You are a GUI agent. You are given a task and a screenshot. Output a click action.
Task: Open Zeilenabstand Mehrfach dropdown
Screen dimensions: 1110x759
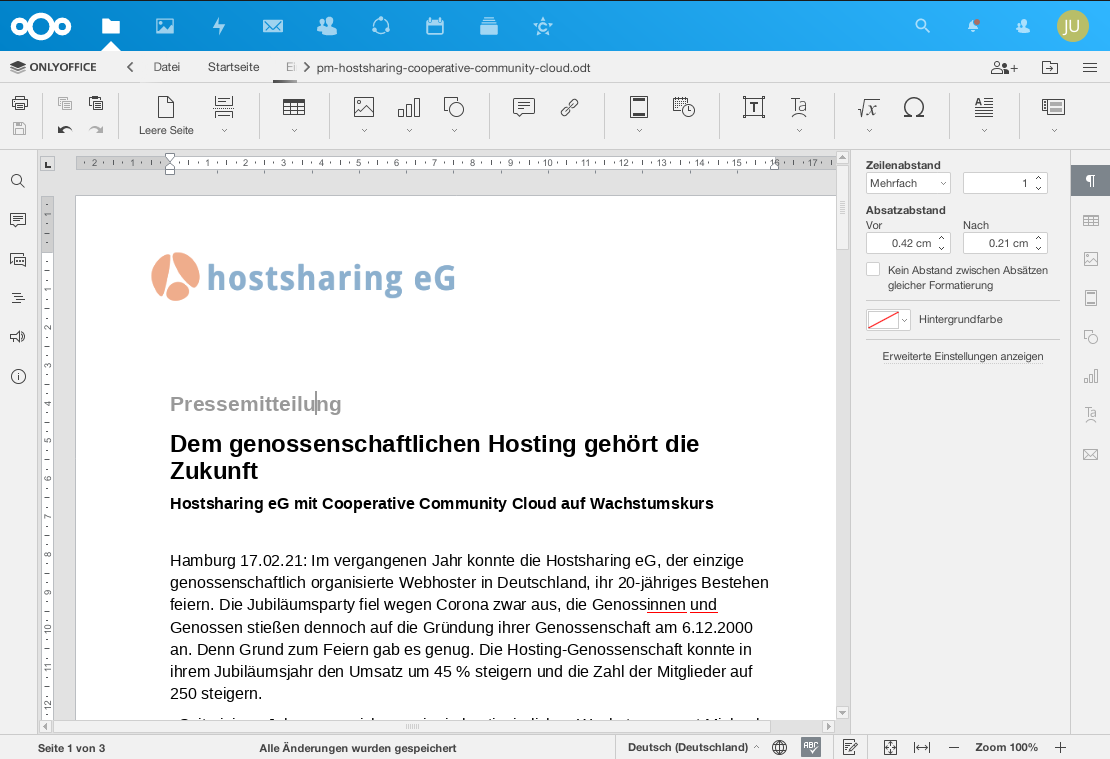pos(908,183)
